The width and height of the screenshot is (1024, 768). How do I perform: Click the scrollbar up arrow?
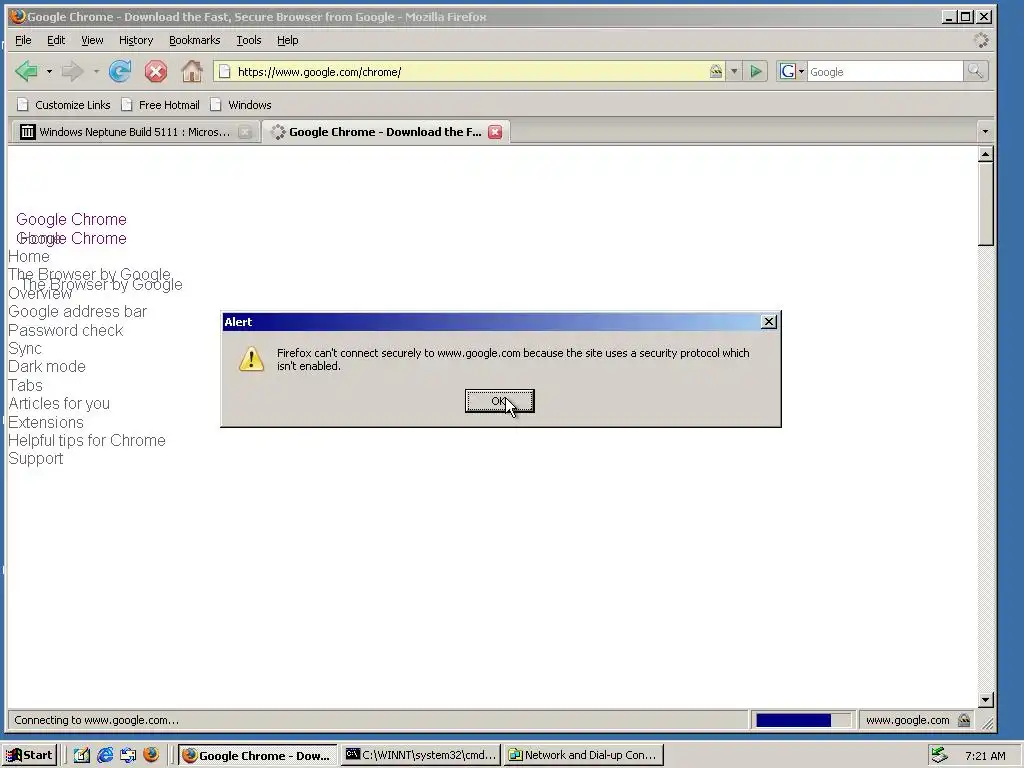point(985,154)
